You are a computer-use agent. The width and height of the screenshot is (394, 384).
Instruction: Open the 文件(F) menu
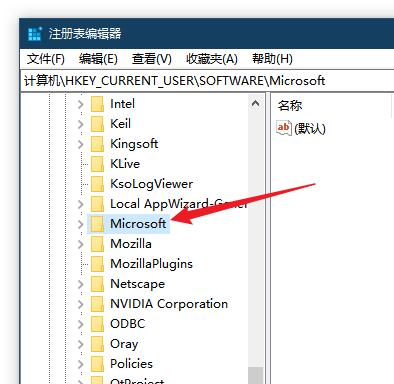click(x=46, y=59)
